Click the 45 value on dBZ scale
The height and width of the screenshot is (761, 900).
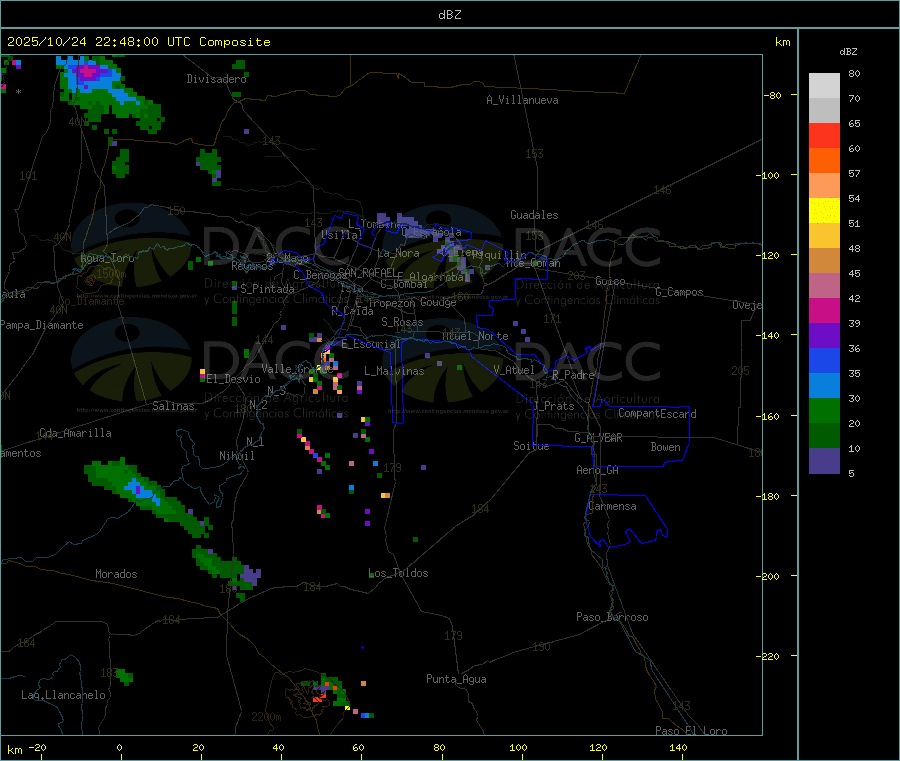pyautogui.click(x=854, y=273)
